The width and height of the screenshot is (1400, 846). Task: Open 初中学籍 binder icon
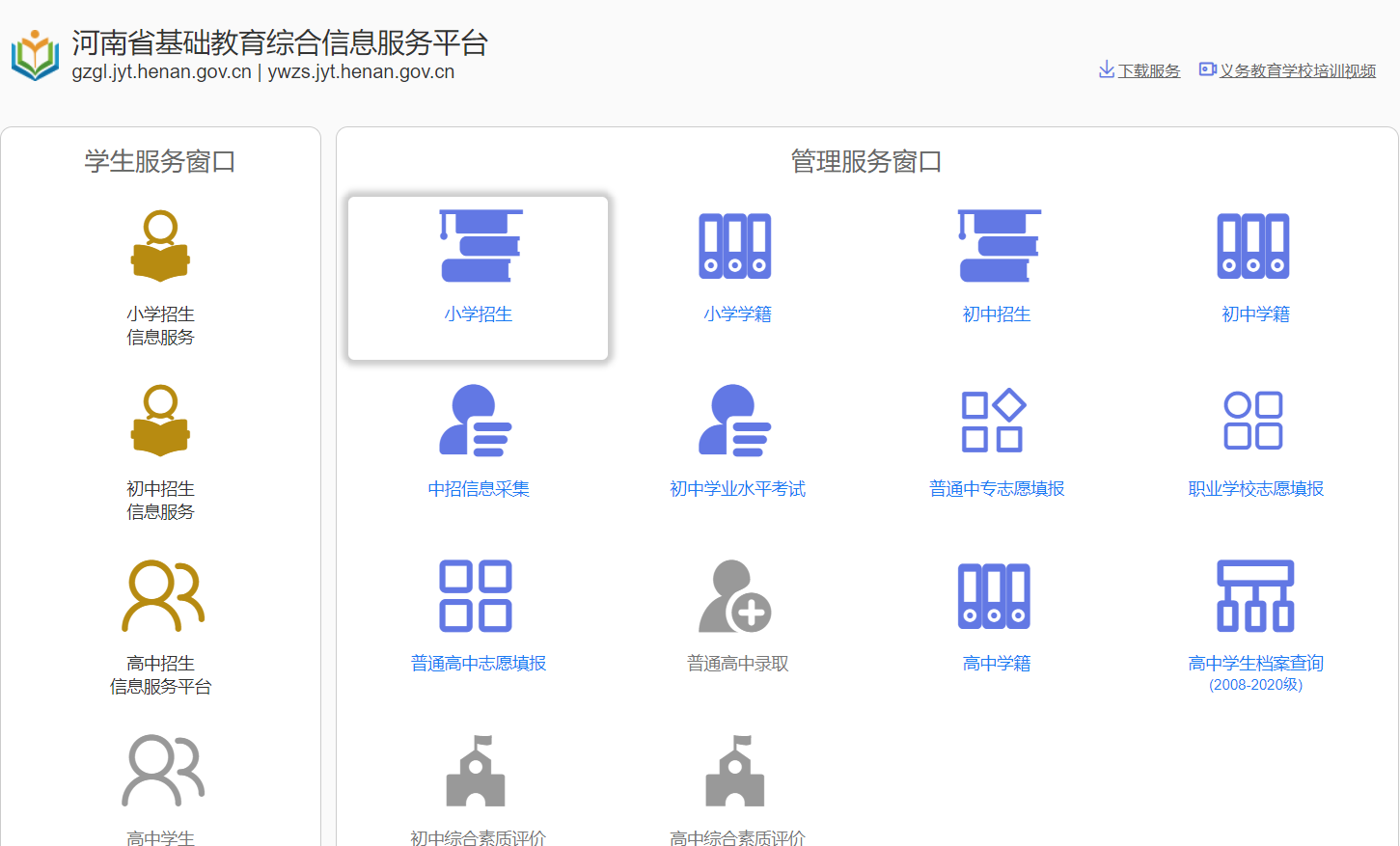pos(1254,247)
